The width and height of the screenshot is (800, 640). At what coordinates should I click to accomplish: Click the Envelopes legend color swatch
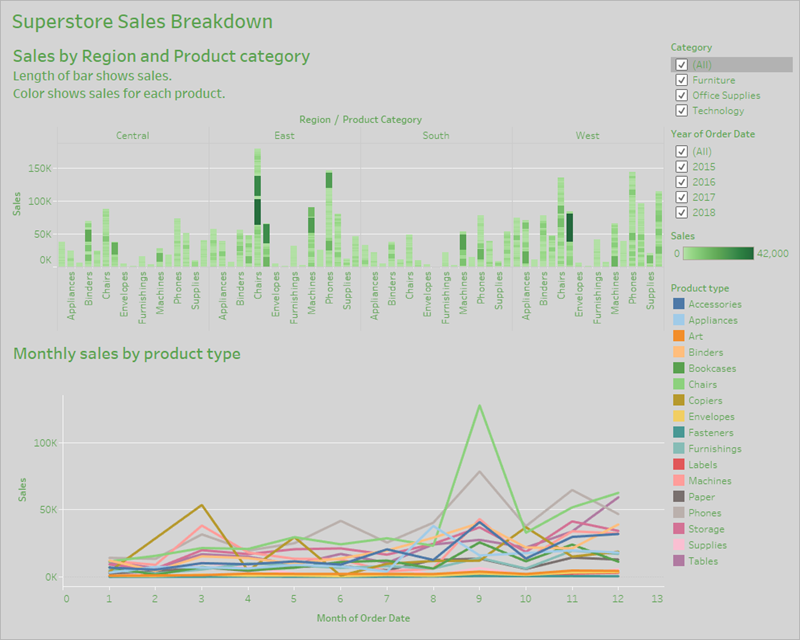click(679, 416)
